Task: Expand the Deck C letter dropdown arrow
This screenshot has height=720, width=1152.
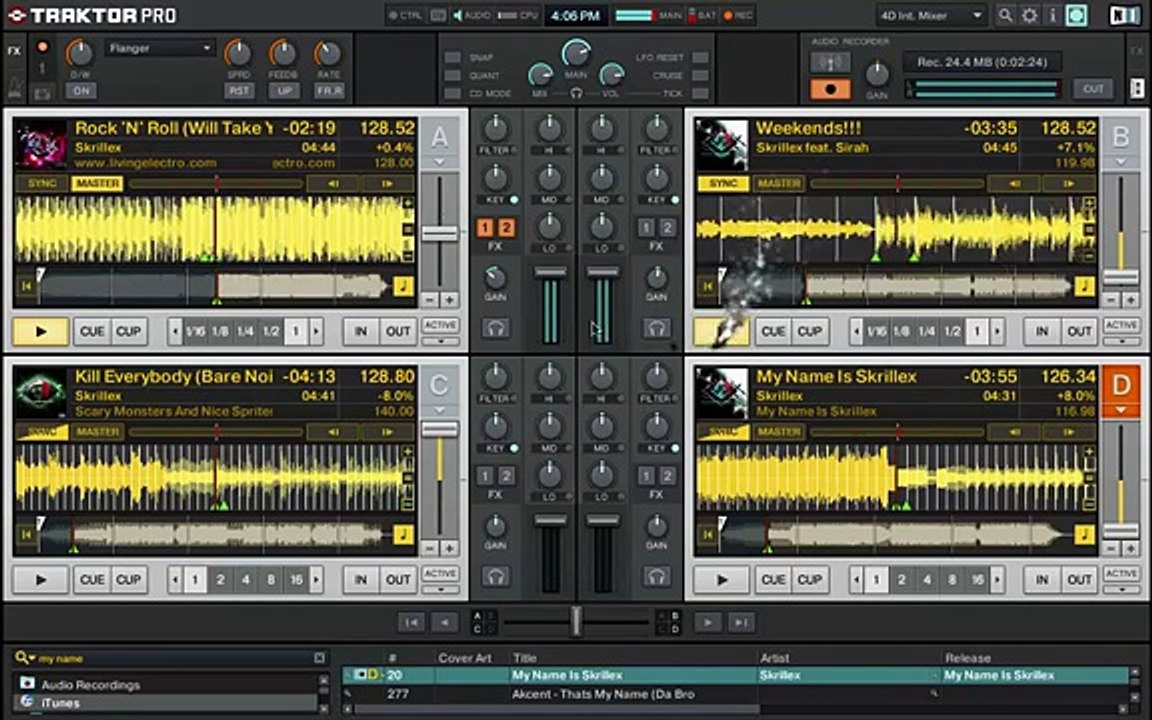Action: [439, 410]
